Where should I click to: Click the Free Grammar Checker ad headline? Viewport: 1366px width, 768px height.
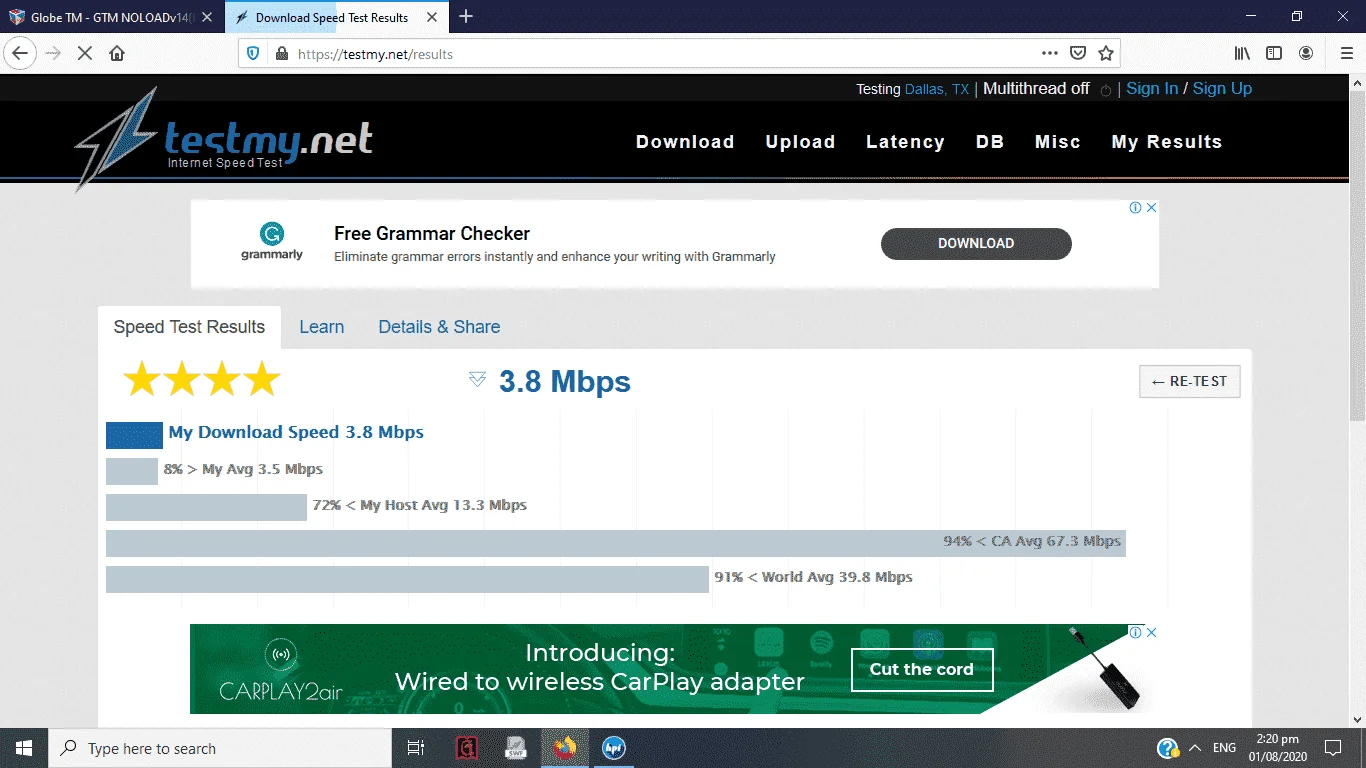432,234
